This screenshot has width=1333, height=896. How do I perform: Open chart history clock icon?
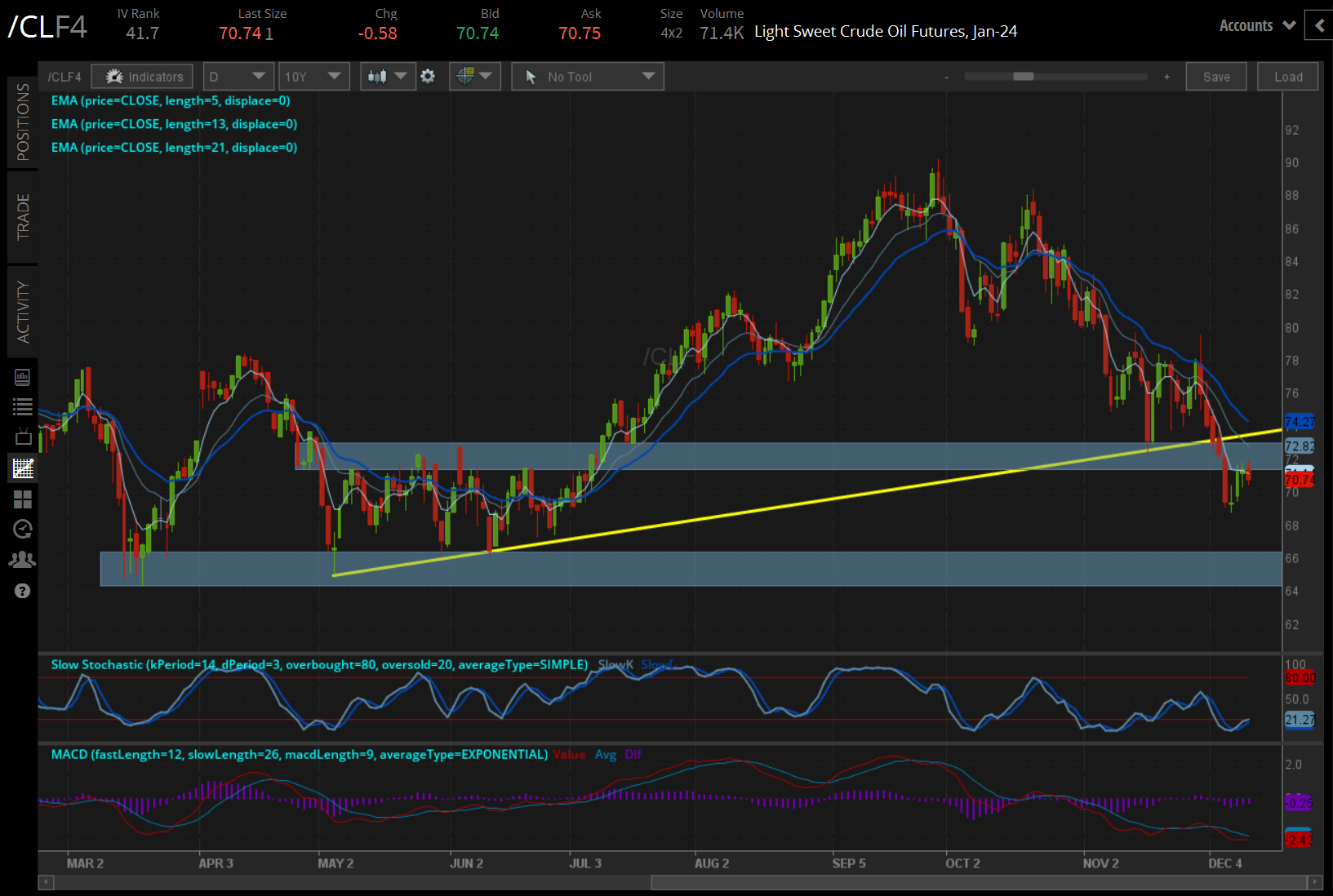click(23, 529)
